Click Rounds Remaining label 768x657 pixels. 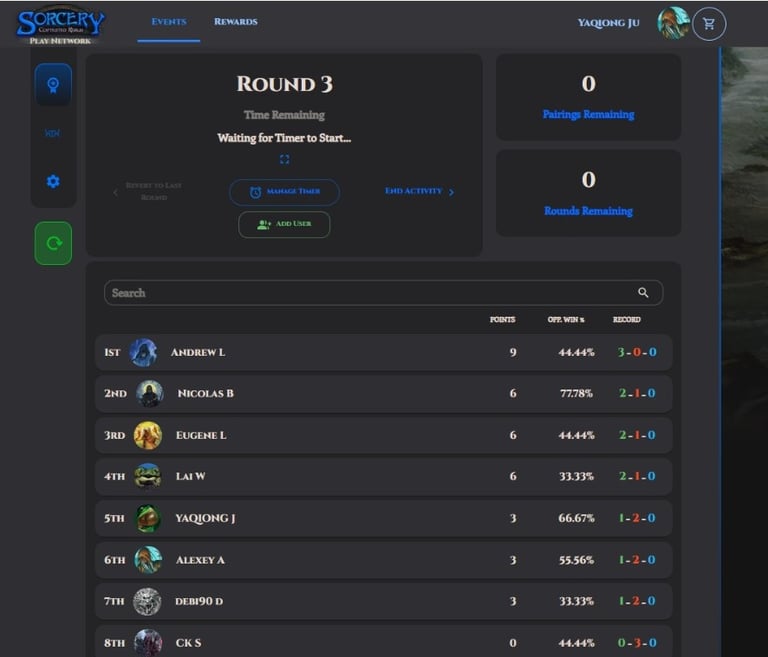pos(588,211)
